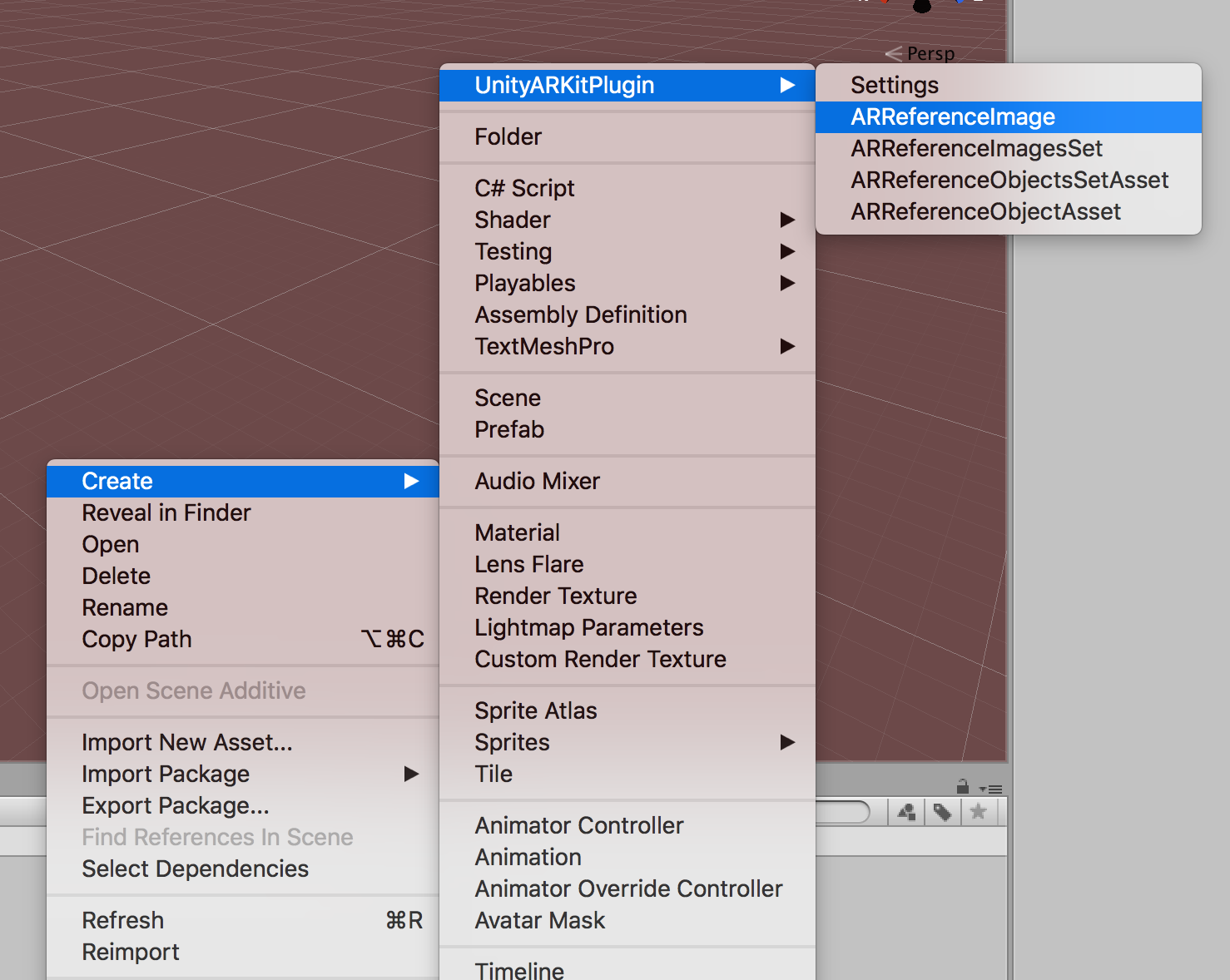Expand the TextMeshPro submenu
This screenshot has width=1230, height=980.
[x=627, y=346]
